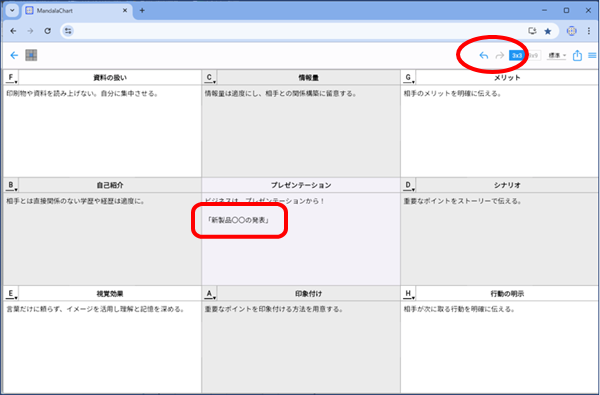Click text 相手とは直接関係のない学歴や経歴は適度に。
The height and width of the screenshot is (395, 600).
pyautogui.click(x=75, y=201)
